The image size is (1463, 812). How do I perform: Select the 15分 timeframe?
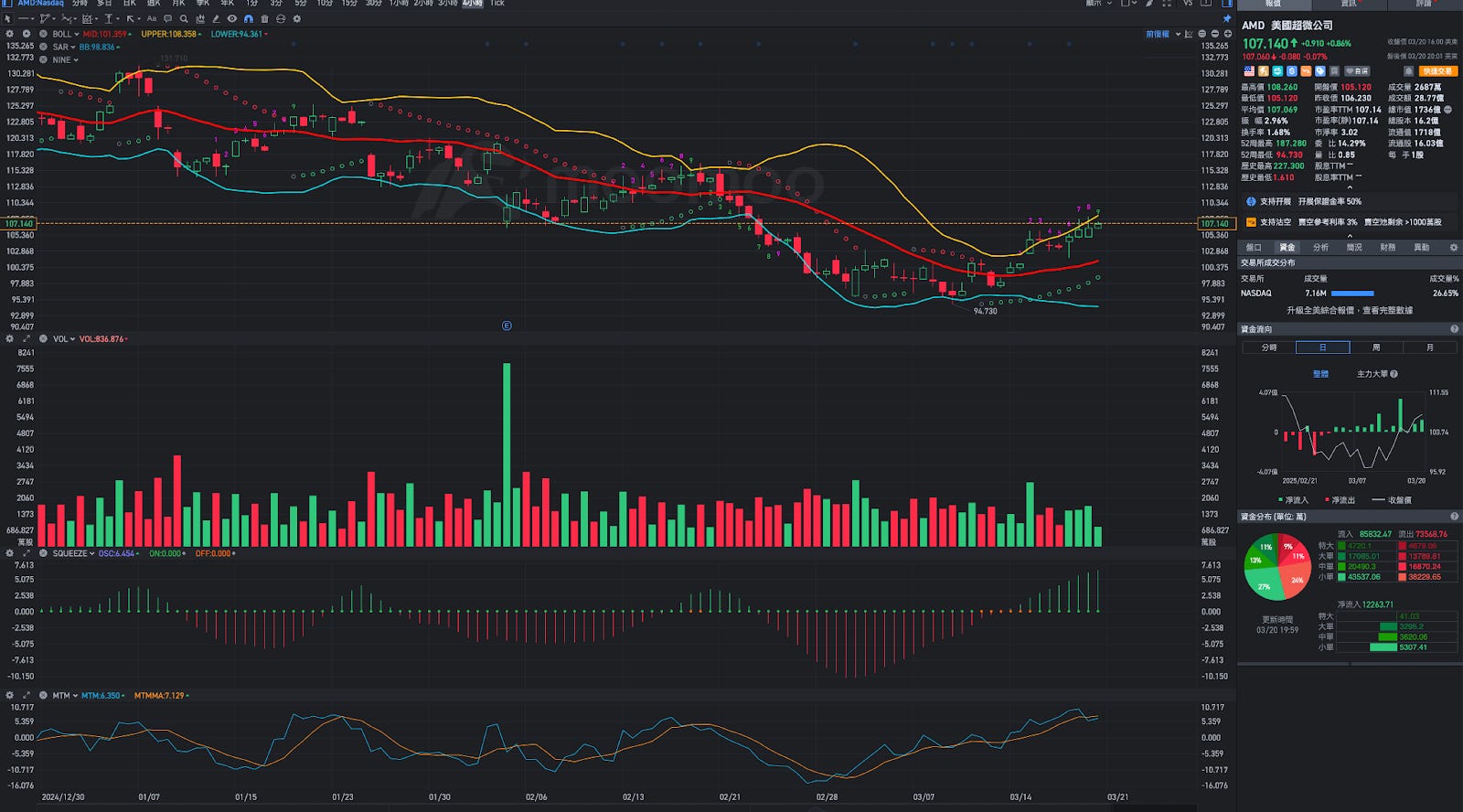[349, 4]
